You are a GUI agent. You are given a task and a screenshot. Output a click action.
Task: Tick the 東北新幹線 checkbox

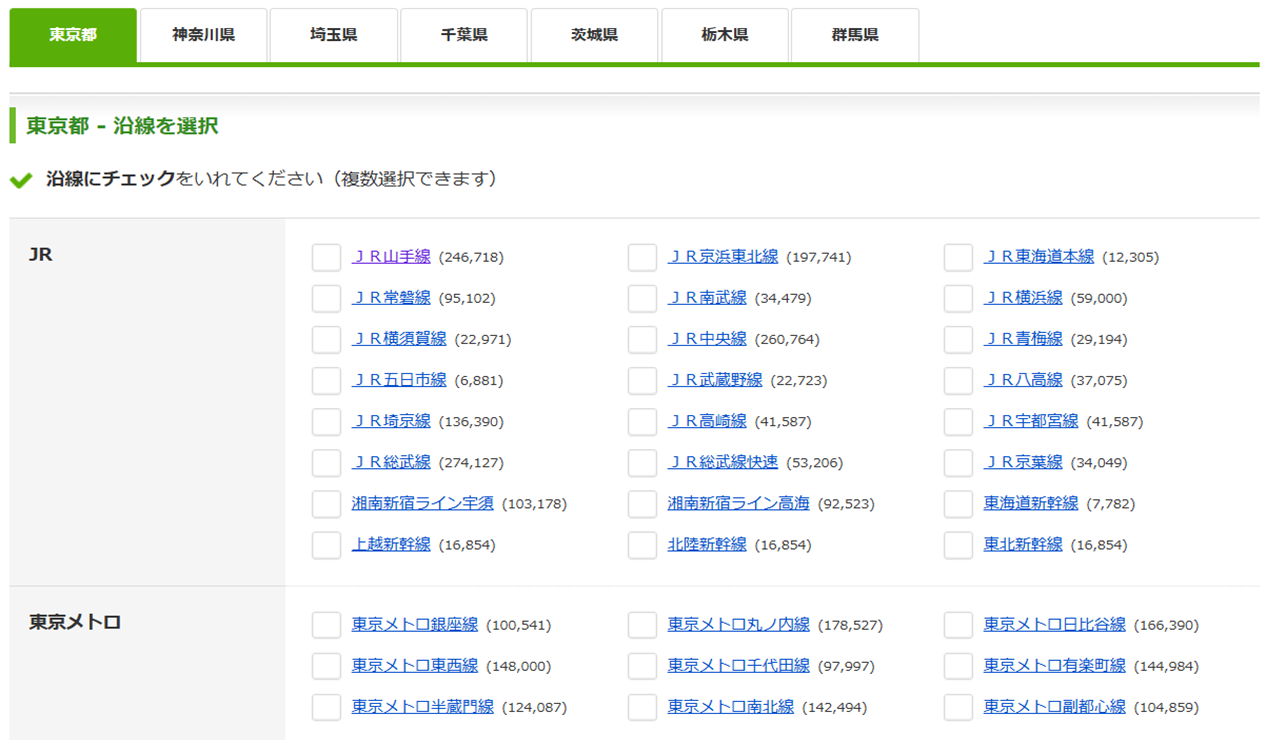pos(958,545)
